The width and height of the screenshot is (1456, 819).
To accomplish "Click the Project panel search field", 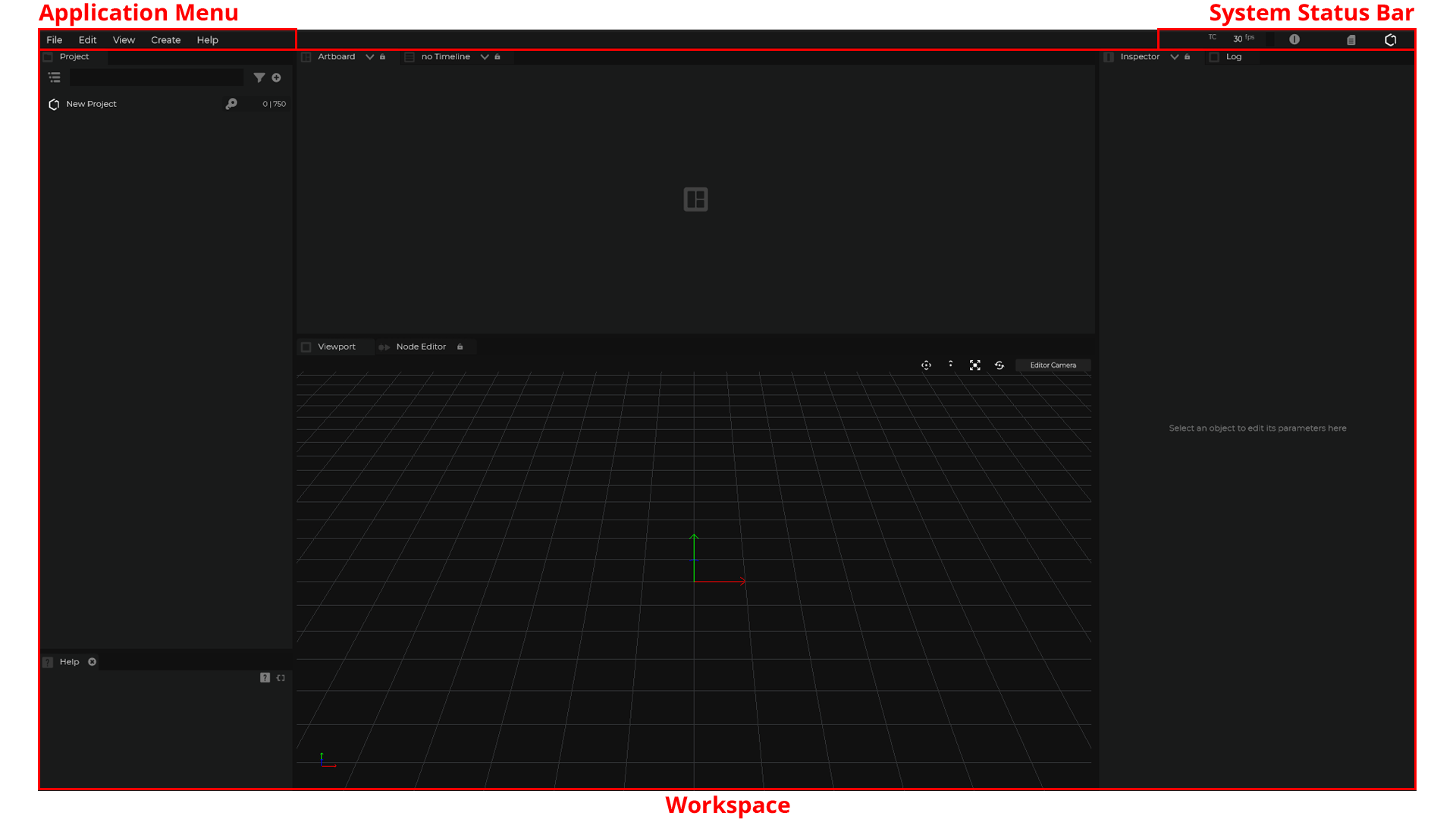I will click(156, 77).
